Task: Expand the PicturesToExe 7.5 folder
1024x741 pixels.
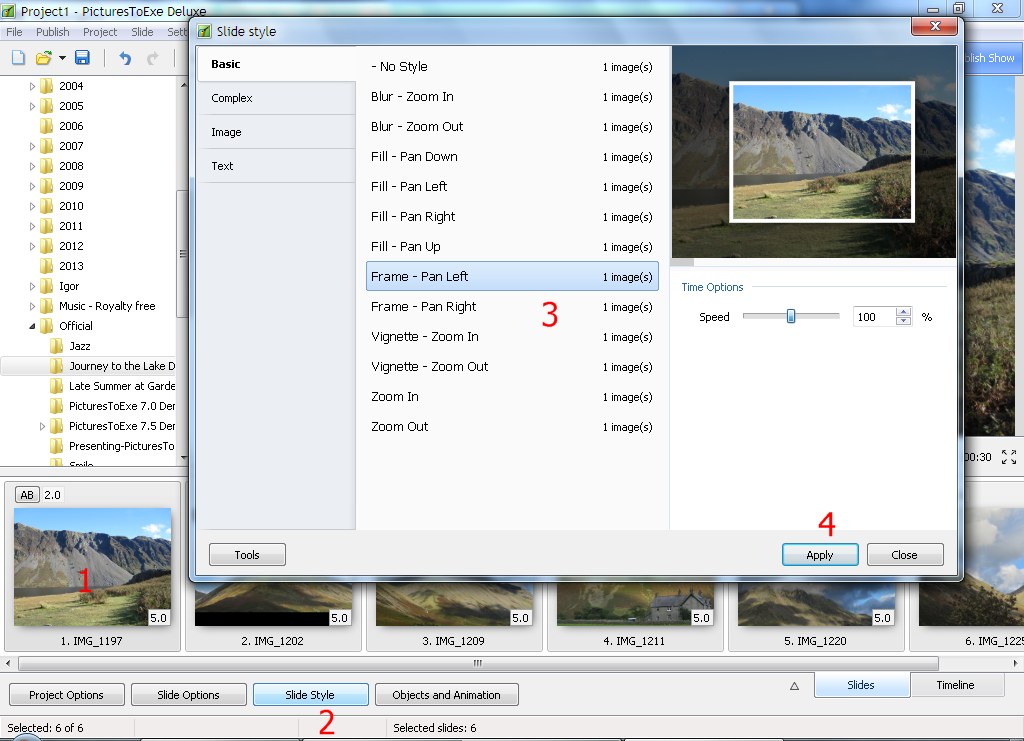Action: click(x=42, y=426)
